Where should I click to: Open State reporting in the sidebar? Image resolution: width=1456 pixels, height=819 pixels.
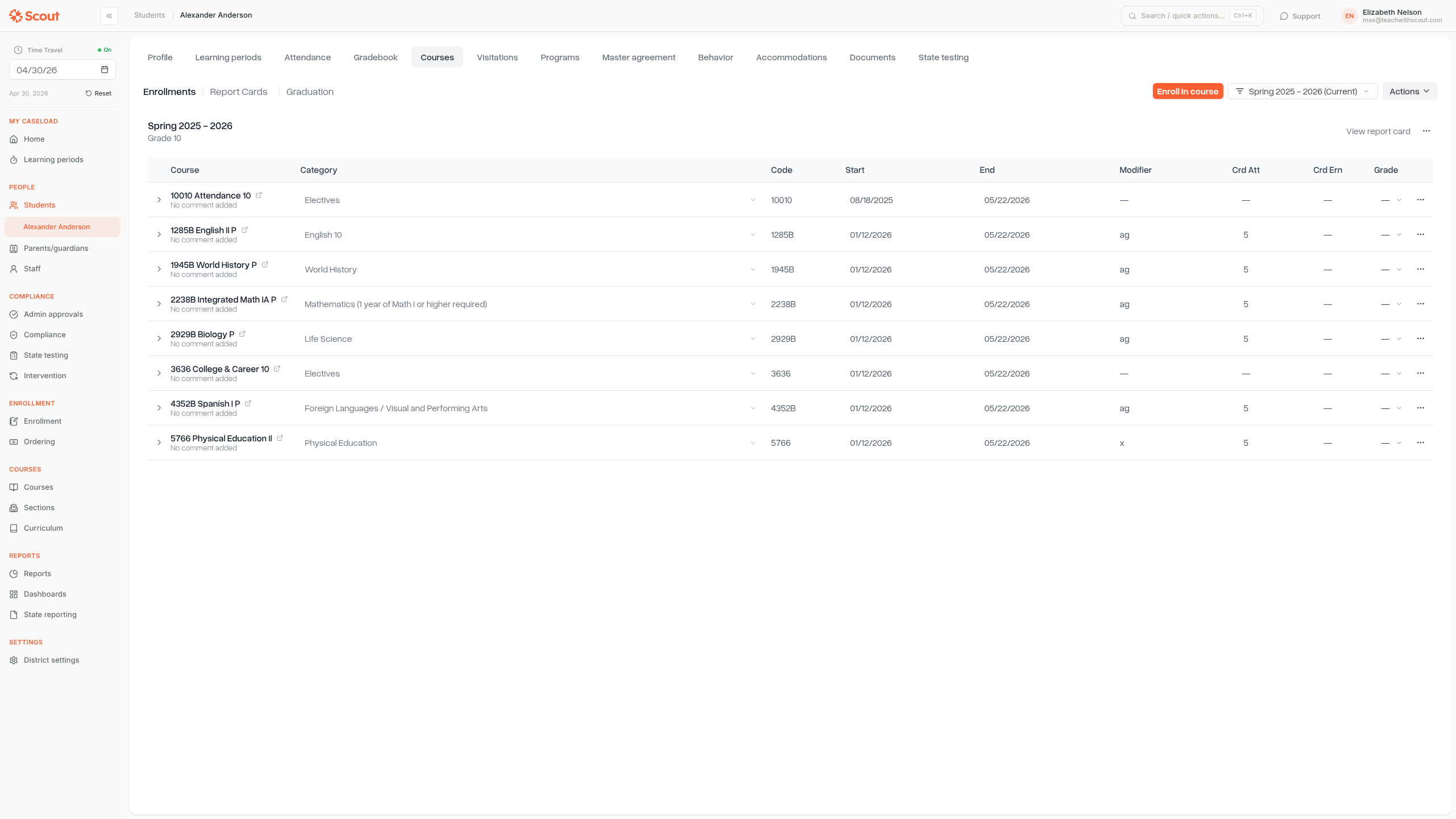(50, 614)
